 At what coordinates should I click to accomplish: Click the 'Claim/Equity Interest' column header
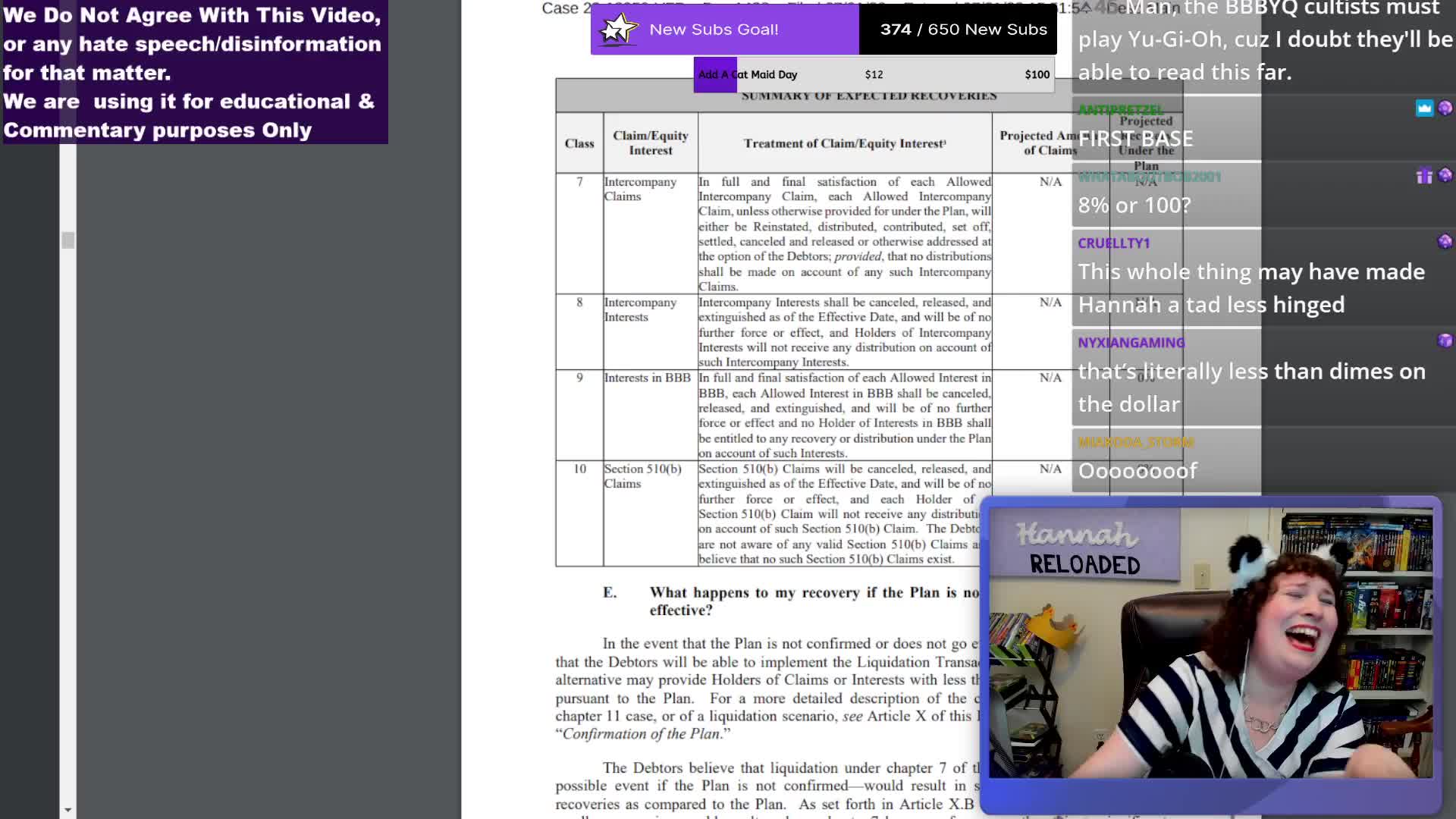tap(651, 143)
